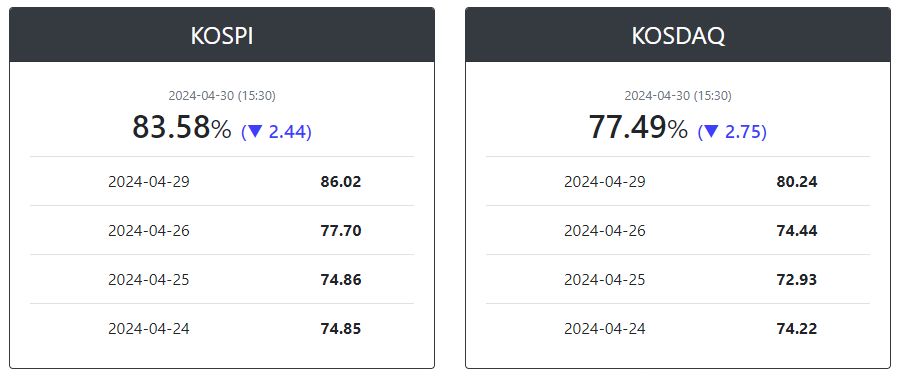Click the KOSDAQ card header
Screen dimensions: 899x379
point(678,35)
